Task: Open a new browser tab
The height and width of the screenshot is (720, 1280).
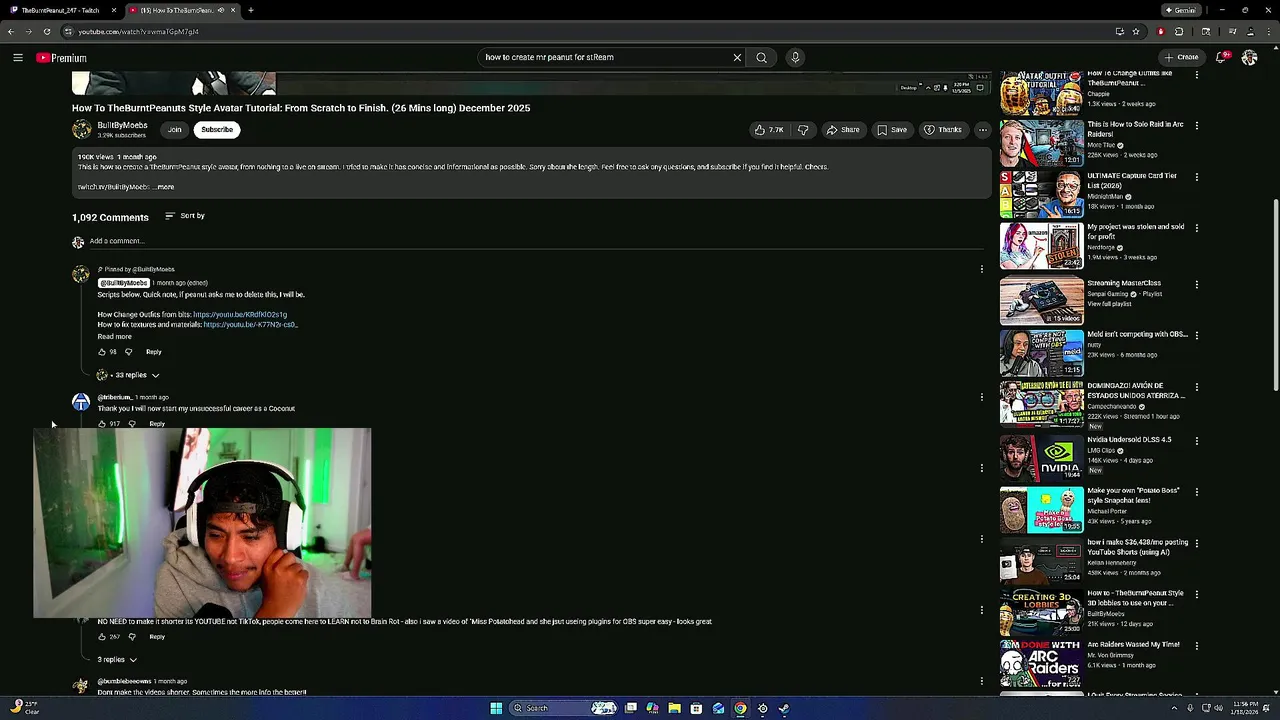Action: (251, 10)
